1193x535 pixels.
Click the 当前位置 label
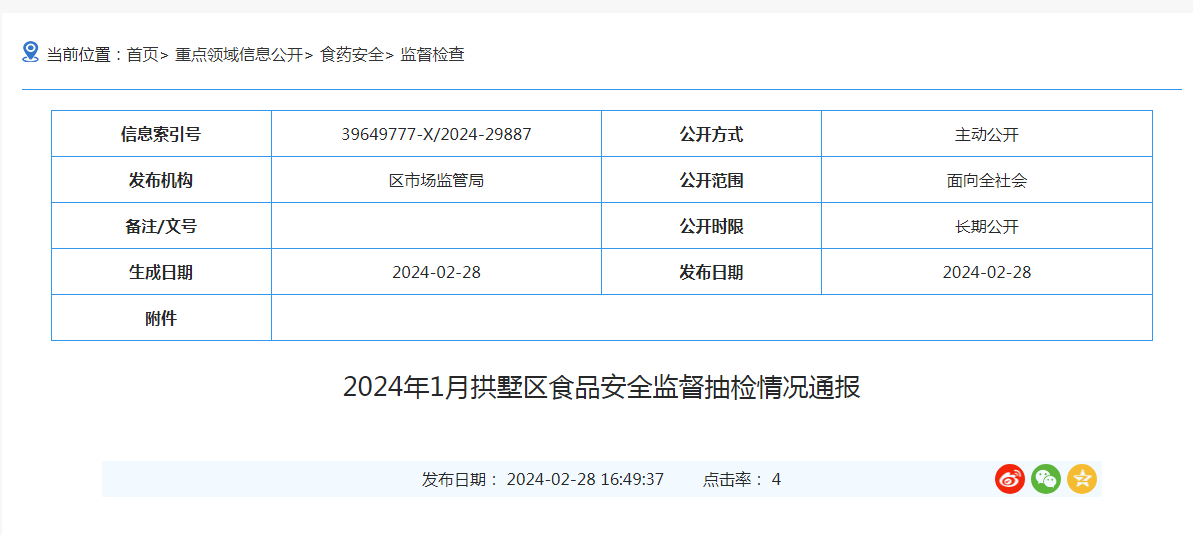pyautogui.click(x=85, y=55)
